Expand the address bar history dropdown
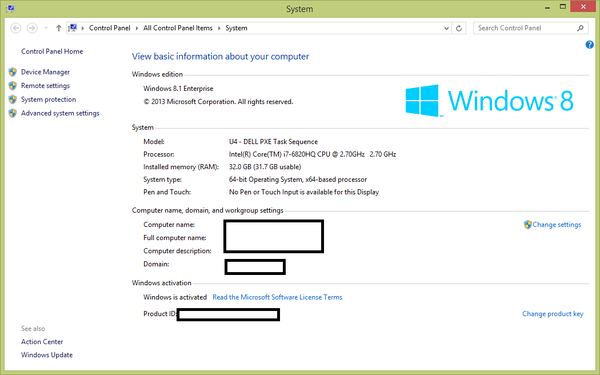The height and width of the screenshot is (375, 600). click(446, 28)
